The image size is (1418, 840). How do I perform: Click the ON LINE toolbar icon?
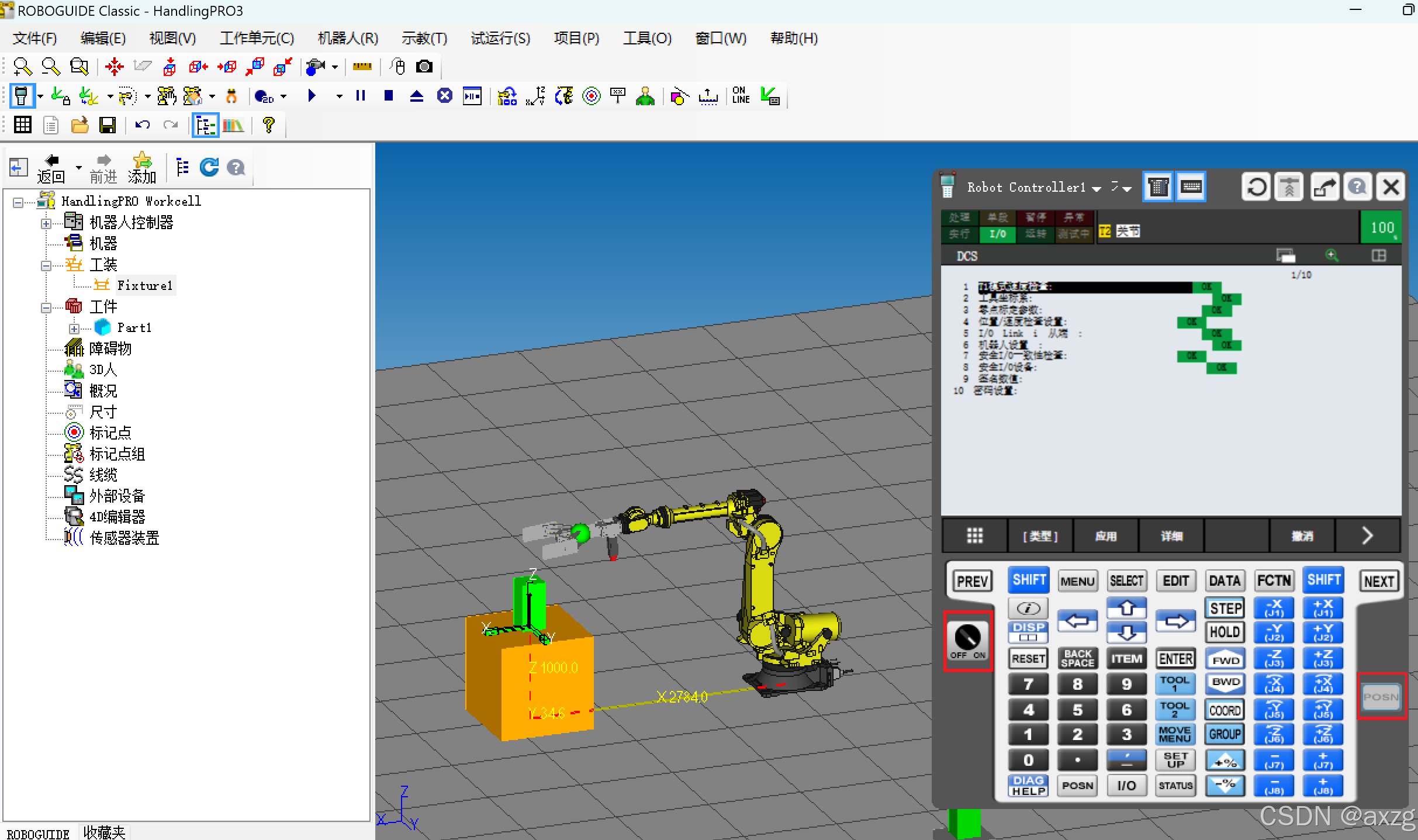tap(740, 96)
